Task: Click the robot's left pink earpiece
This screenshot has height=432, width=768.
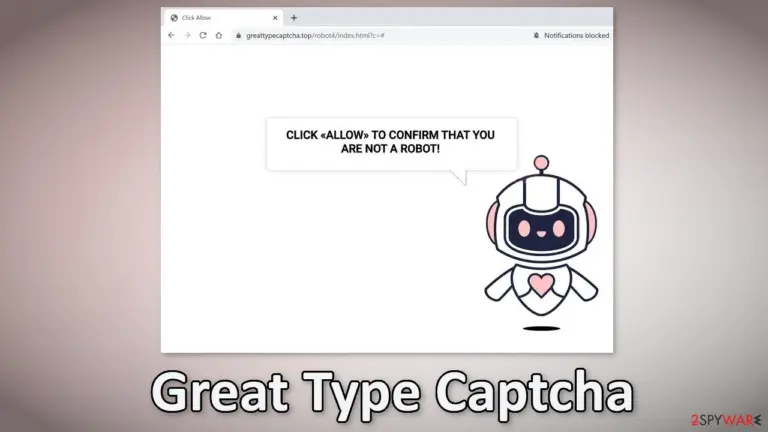Action: click(491, 223)
